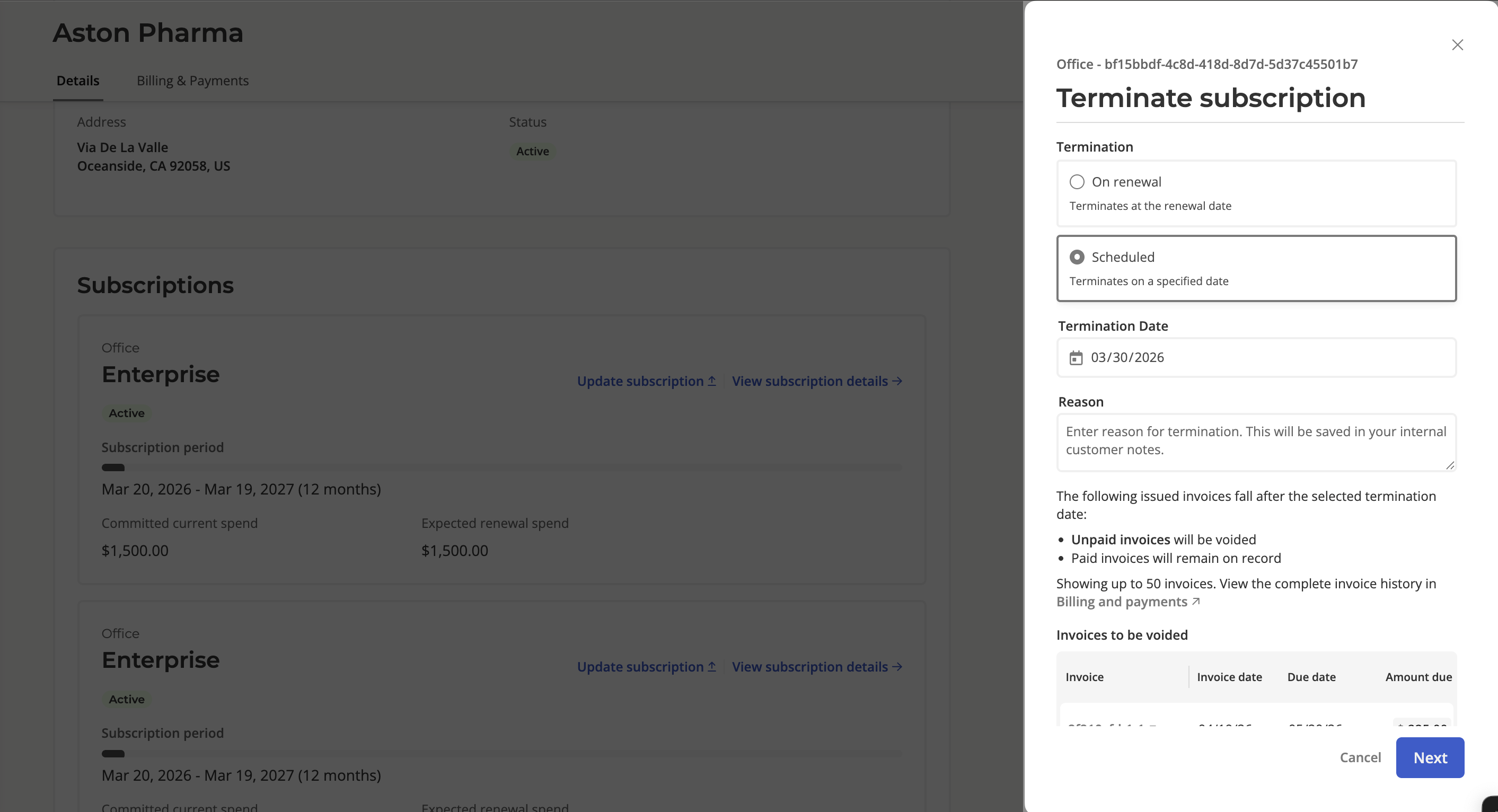Image resolution: width=1498 pixels, height=812 pixels.
Task: Update subscription in lower Enterprise card
Action: coord(647,667)
